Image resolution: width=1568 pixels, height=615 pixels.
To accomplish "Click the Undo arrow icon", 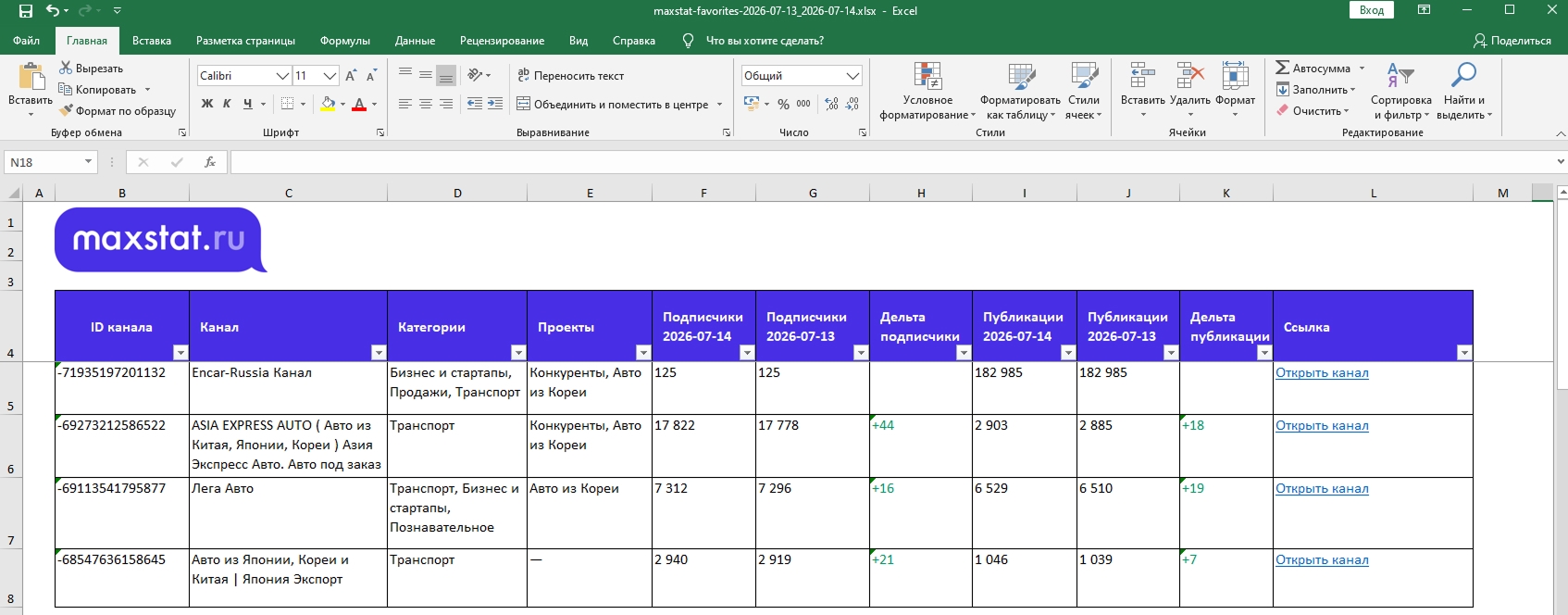I will pos(53,11).
